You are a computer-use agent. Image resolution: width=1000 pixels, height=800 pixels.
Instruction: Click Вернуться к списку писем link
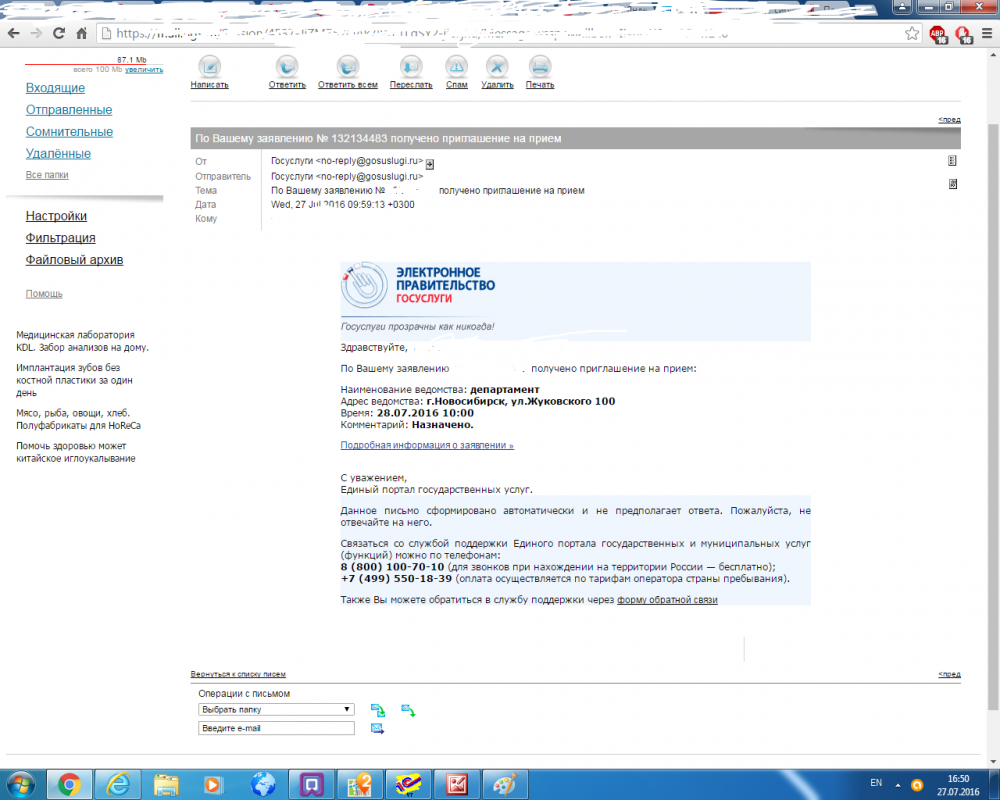point(244,675)
